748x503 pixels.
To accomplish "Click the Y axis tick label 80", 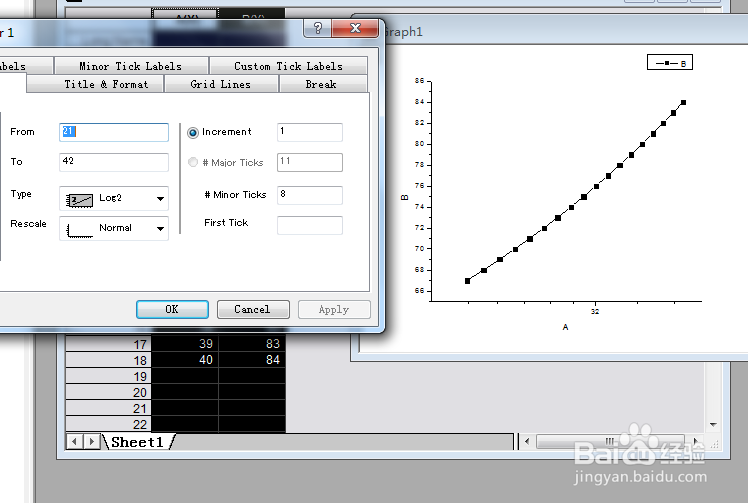I will click(419, 144).
